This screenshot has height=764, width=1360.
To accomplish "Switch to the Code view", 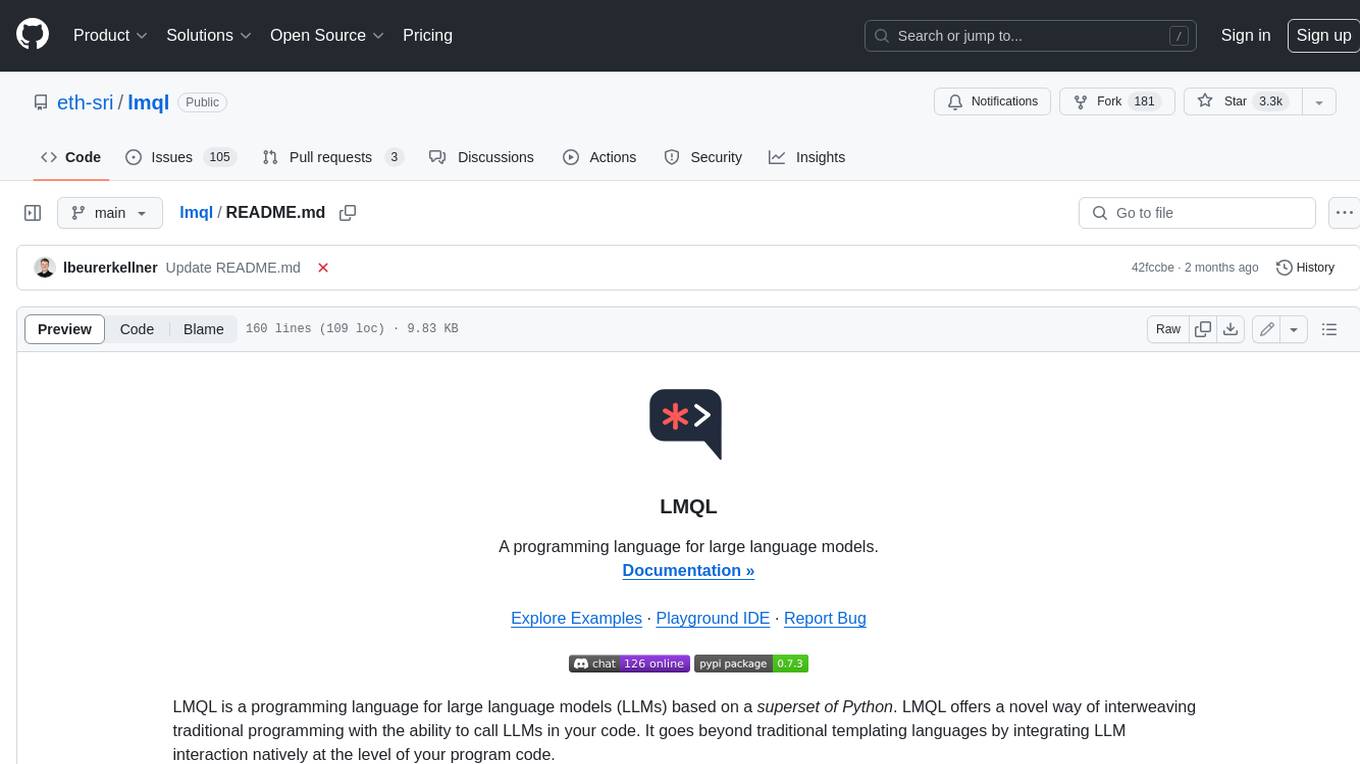I will click(137, 329).
